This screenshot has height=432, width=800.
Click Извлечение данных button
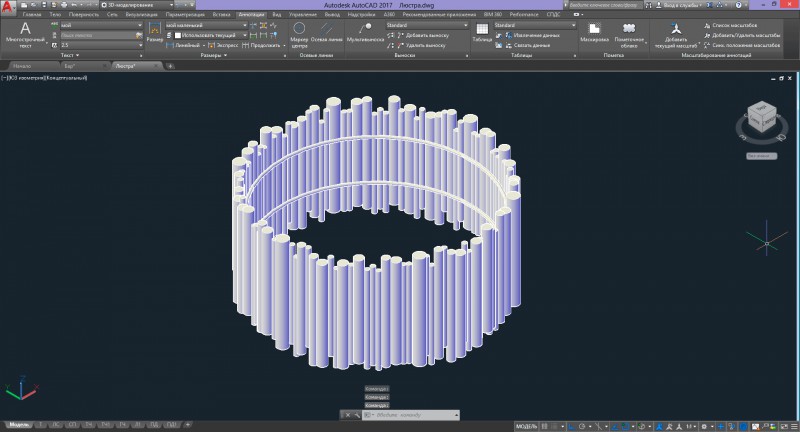529,35
